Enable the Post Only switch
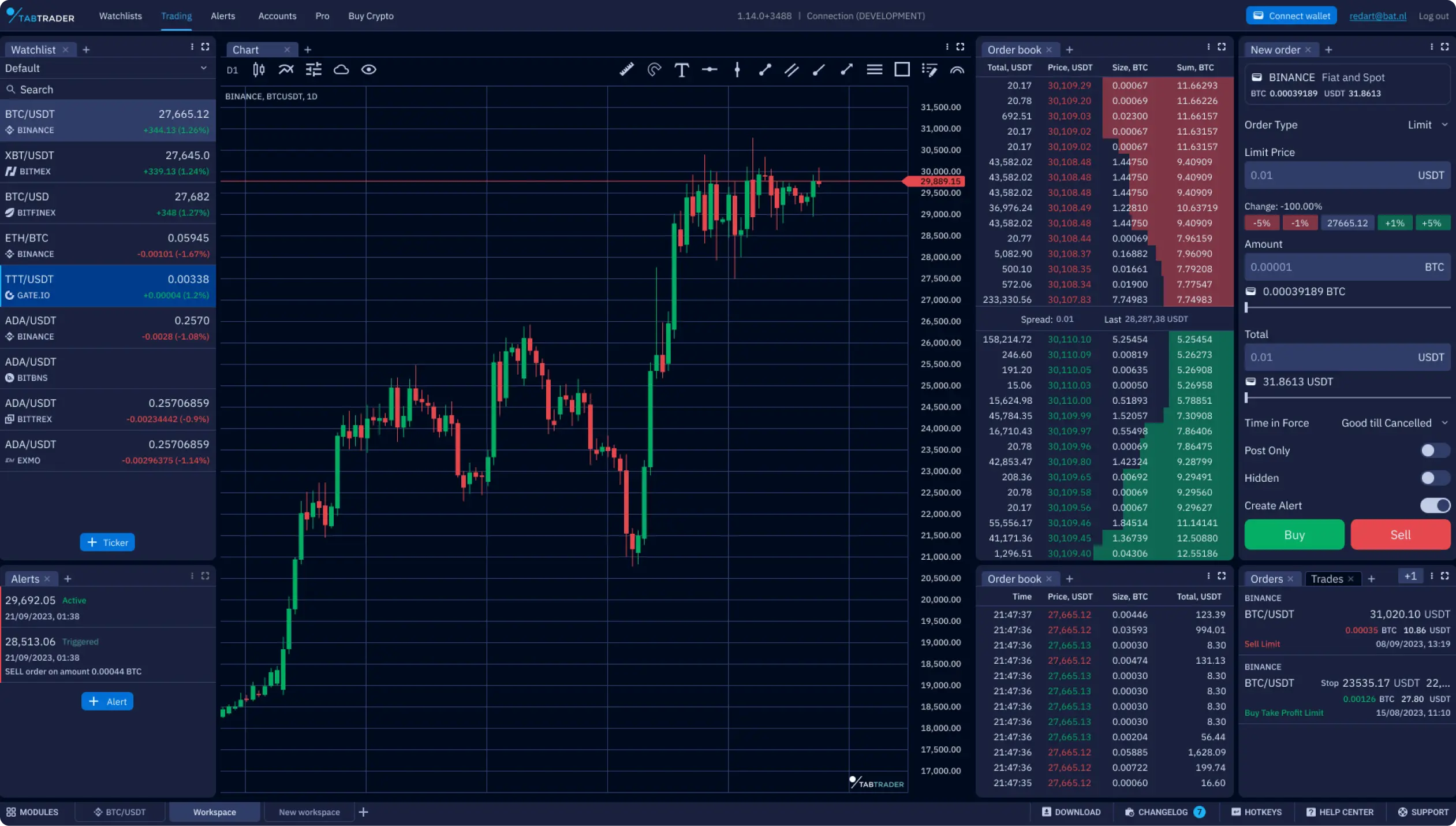This screenshot has height=826, width=1456. [x=1434, y=451]
